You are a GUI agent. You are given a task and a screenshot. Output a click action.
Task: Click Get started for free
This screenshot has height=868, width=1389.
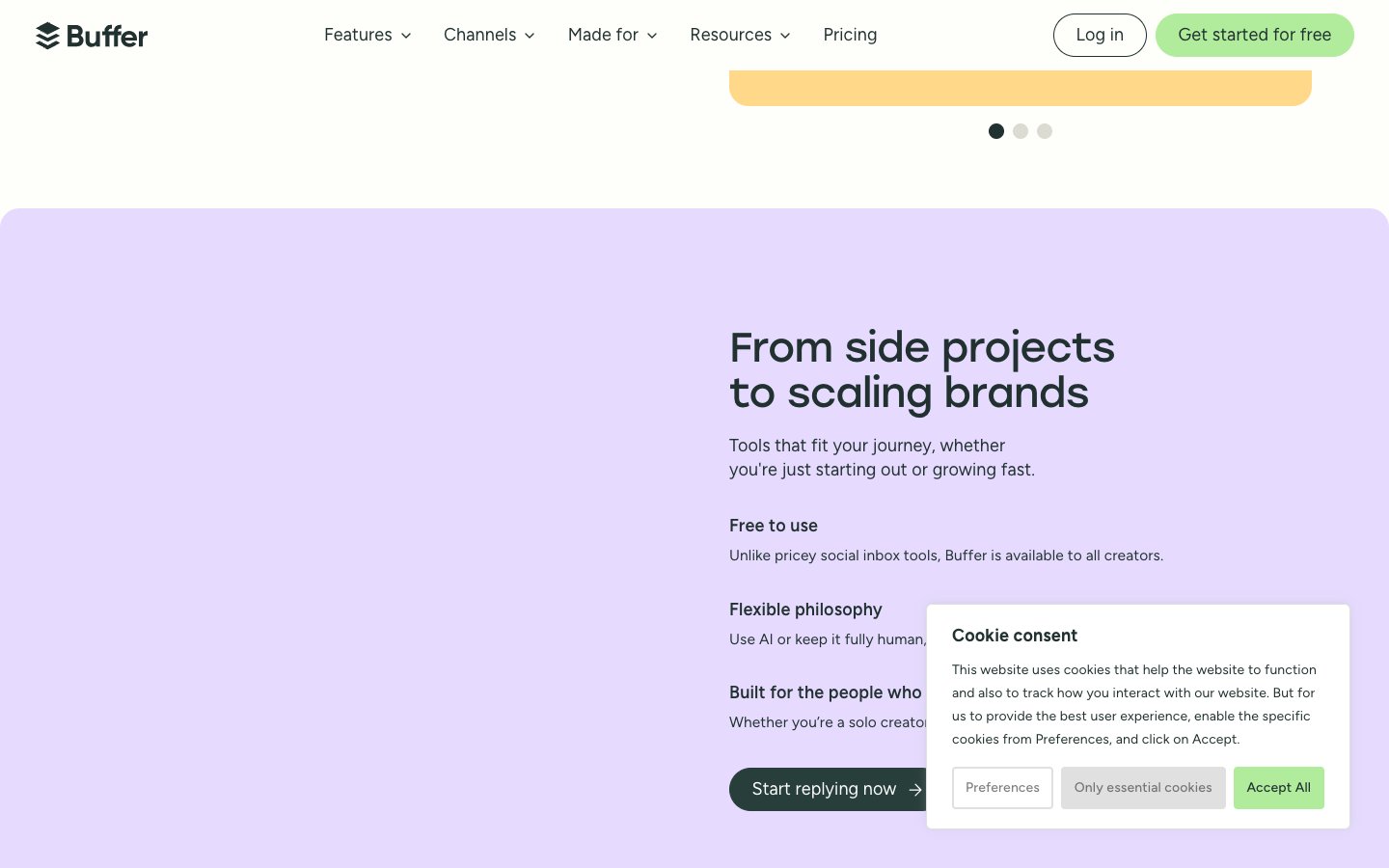pos(1255,35)
